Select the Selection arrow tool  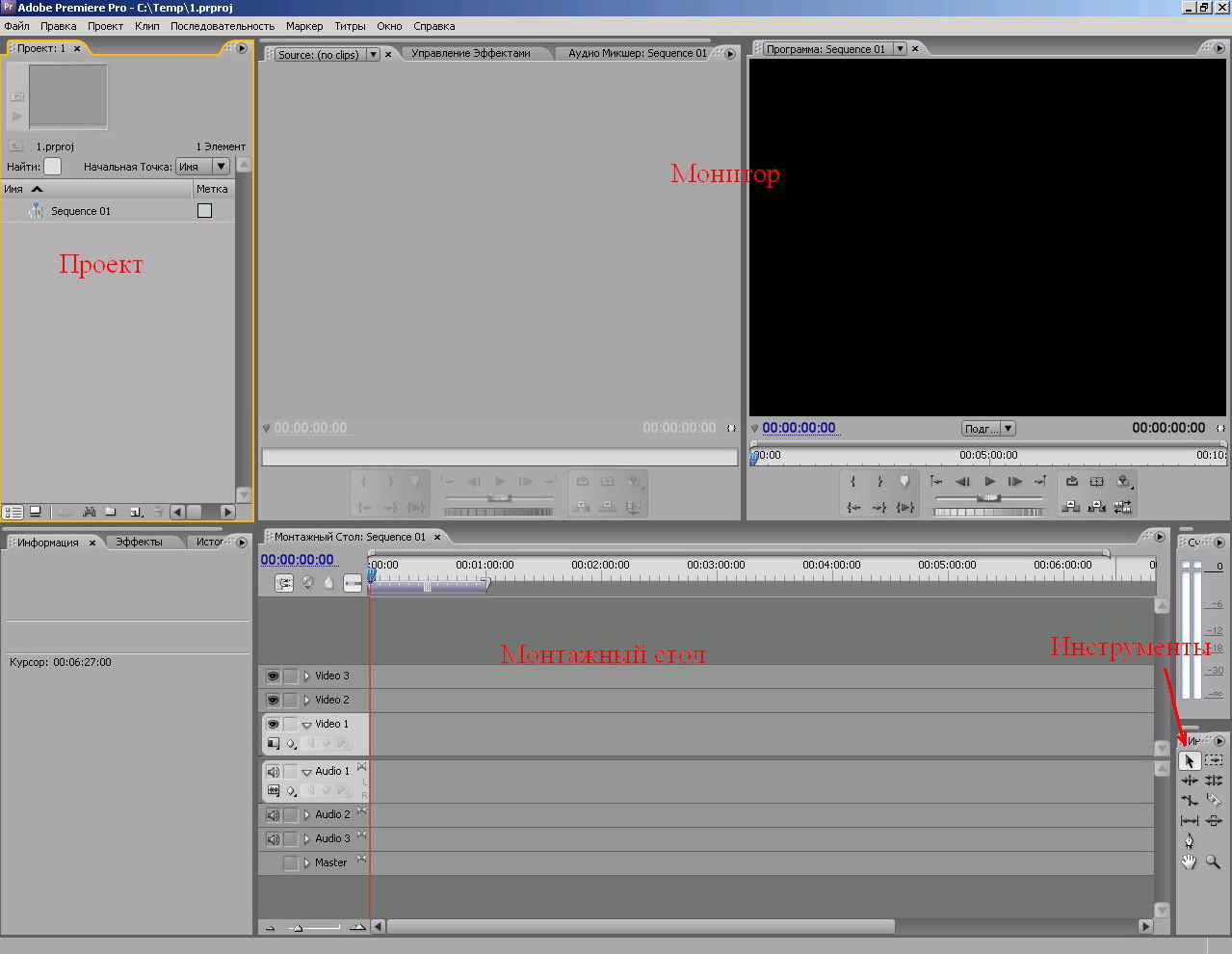(x=1190, y=760)
